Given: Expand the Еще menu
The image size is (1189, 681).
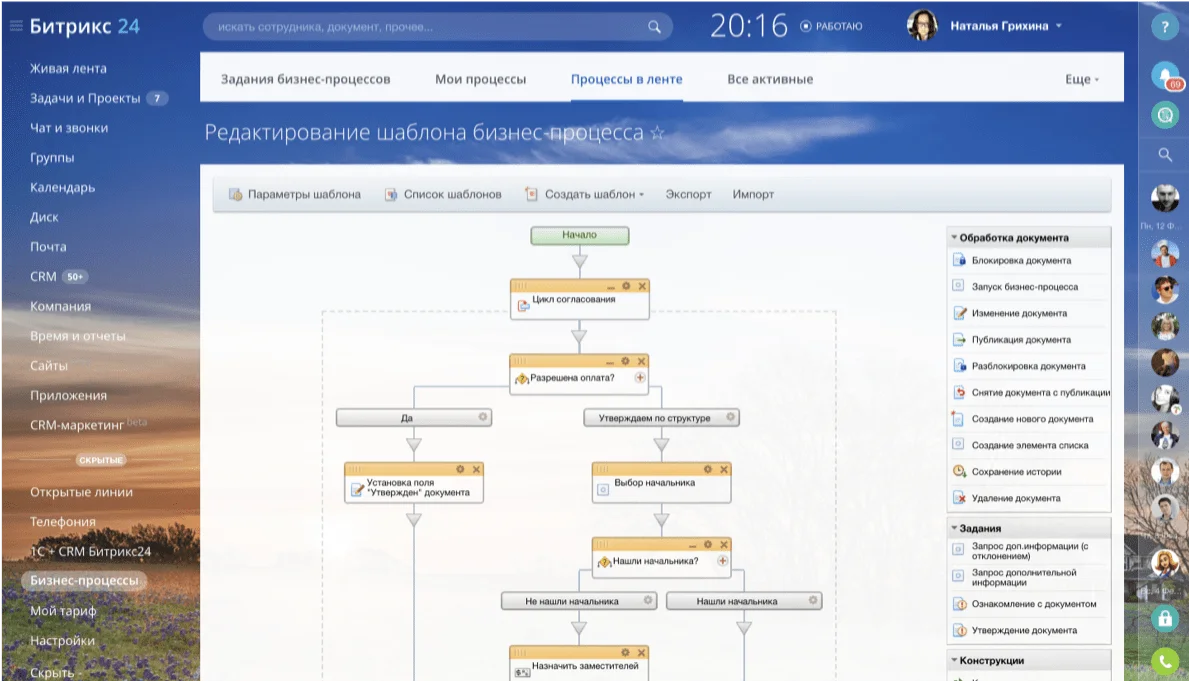Looking at the screenshot, I should (1082, 79).
